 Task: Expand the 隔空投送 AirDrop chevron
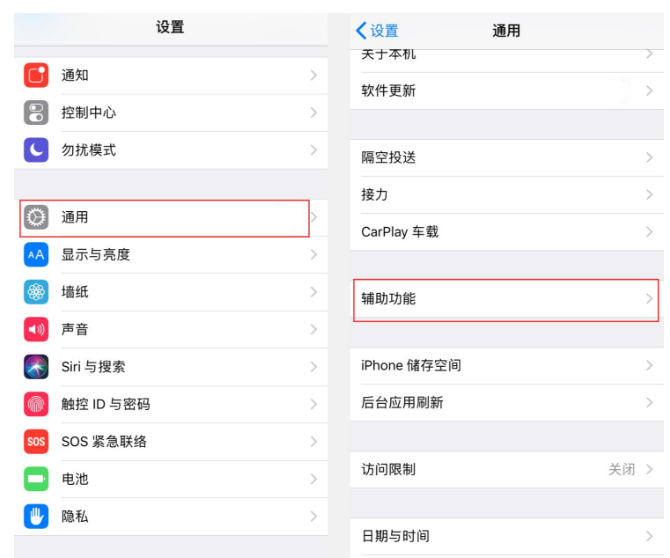point(649,158)
